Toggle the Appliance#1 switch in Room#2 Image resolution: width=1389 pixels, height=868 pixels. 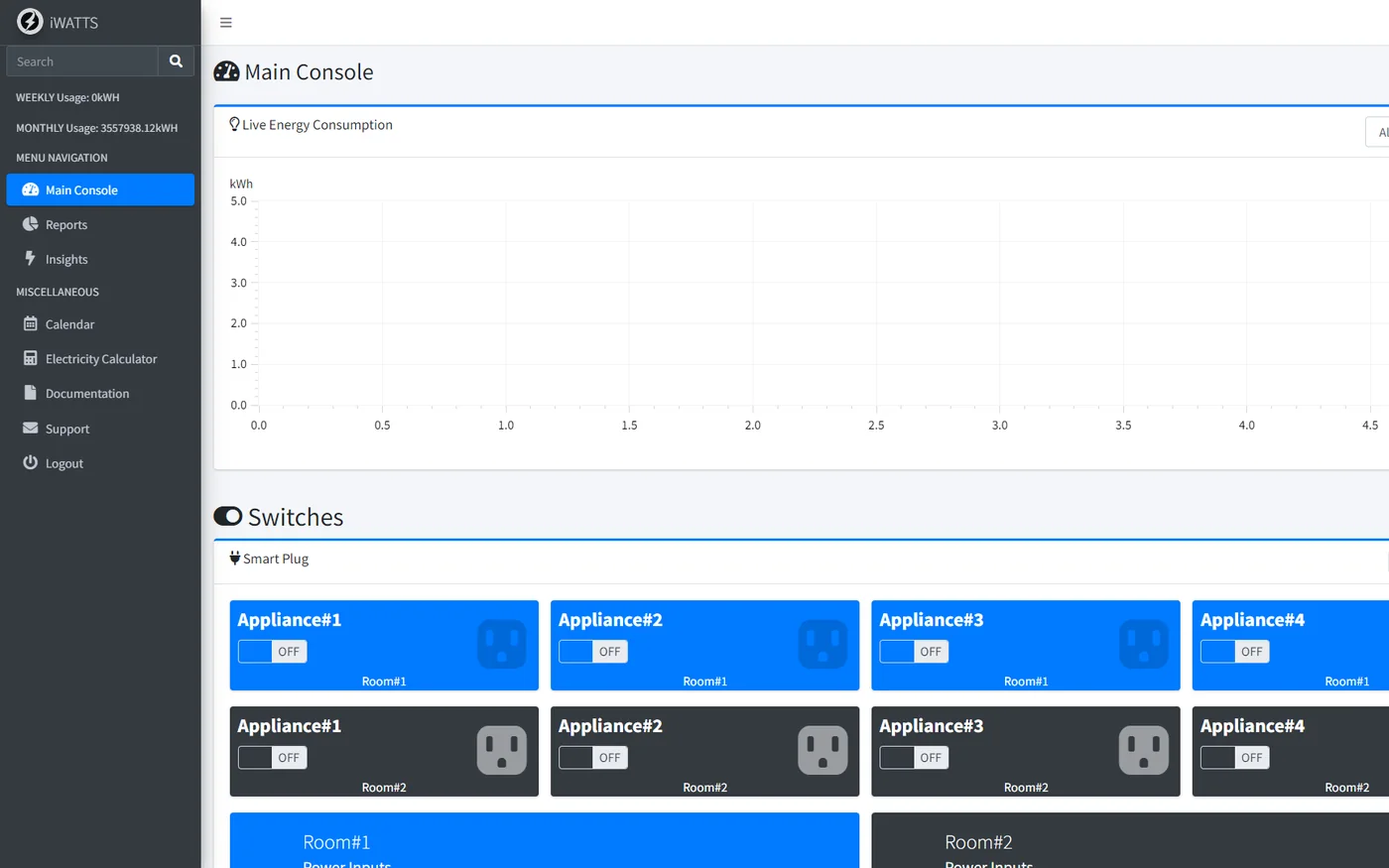(273, 758)
